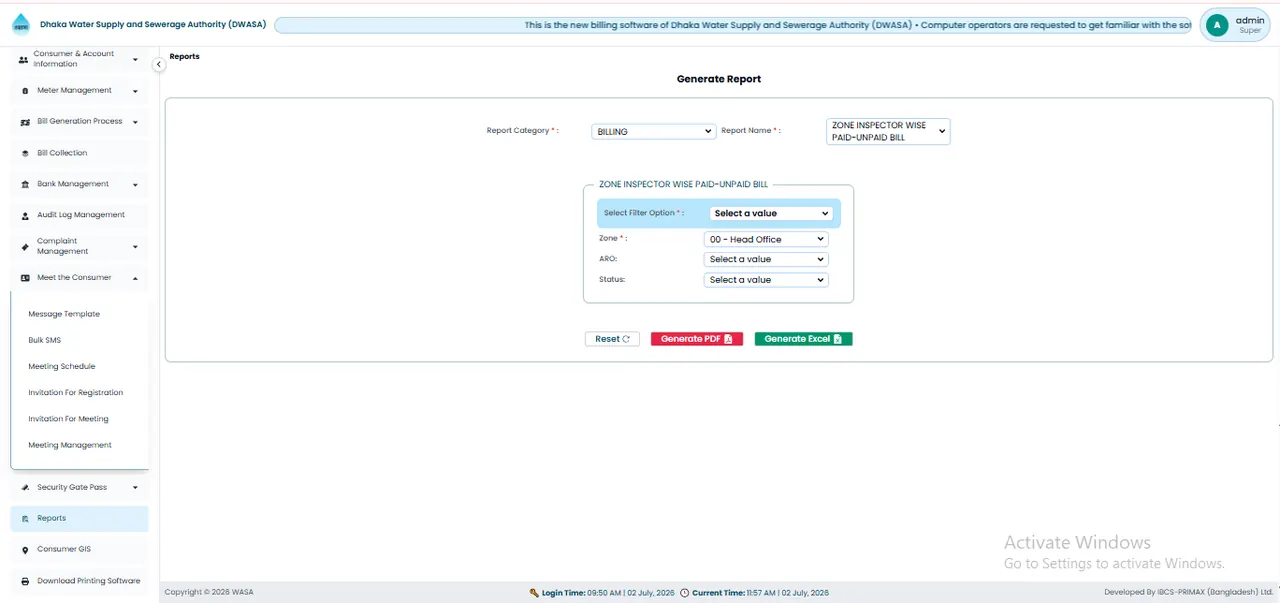Click the Bill Generation Process icon
The height and width of the screenshot is (603, 1280).
26,122
